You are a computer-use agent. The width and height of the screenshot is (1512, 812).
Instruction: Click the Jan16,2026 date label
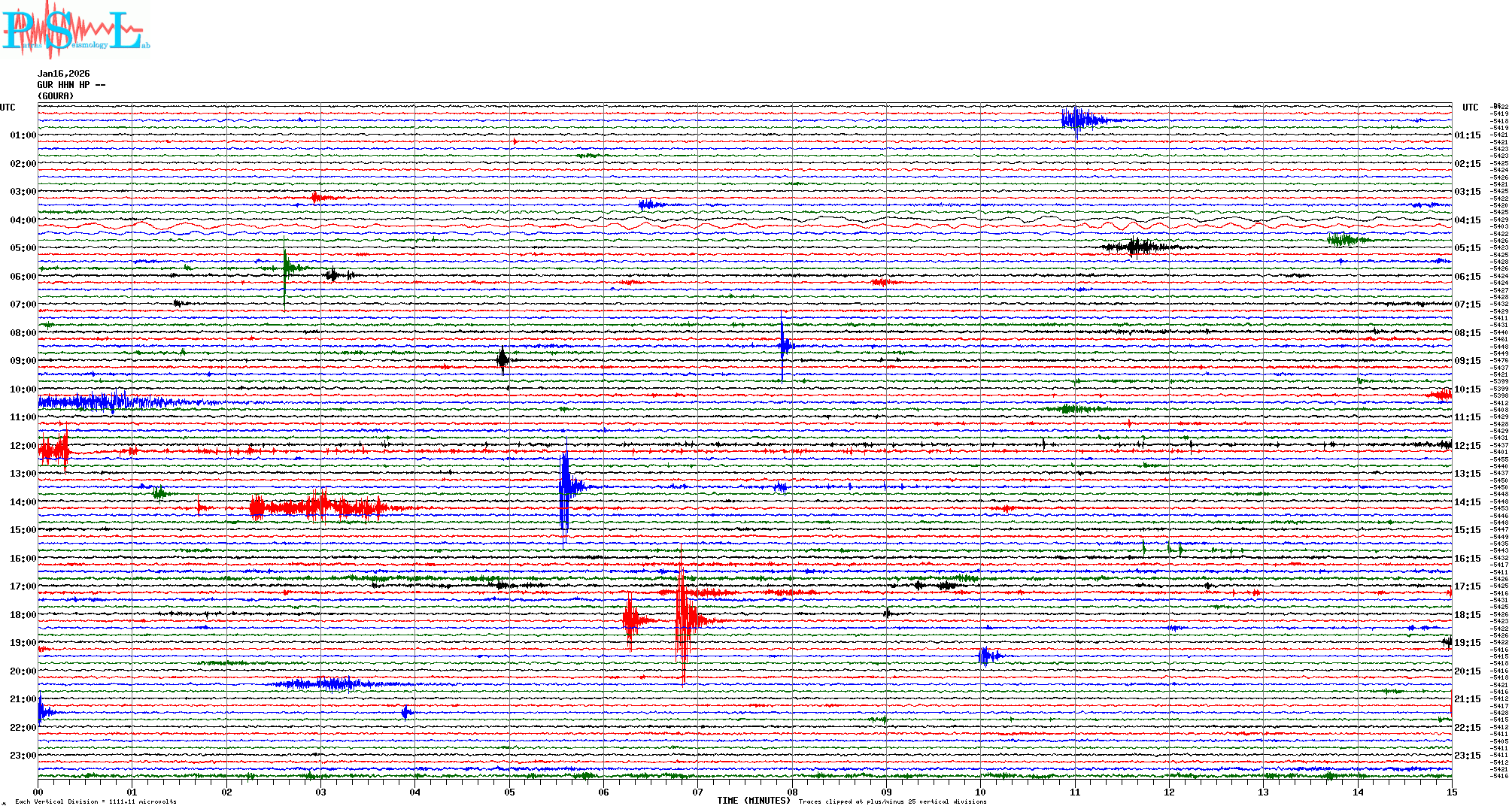click(x=63, y=74)
